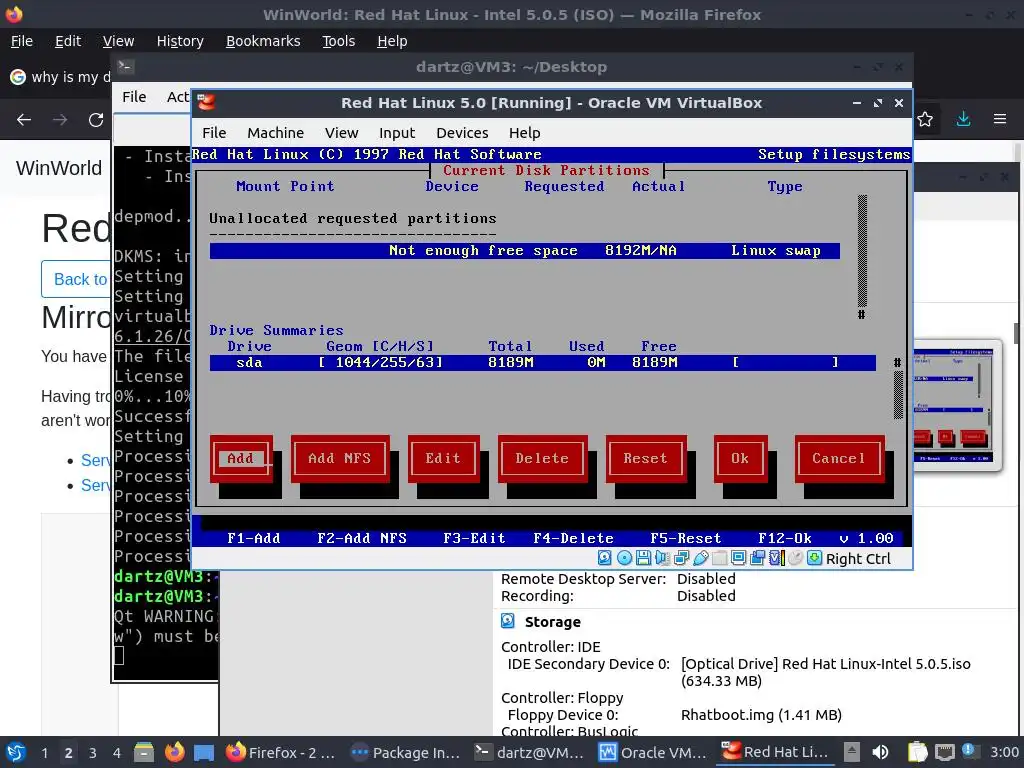Switch to 'Oracle VM...' taskbar window
1024x768 pixels.
coord(653,752)
